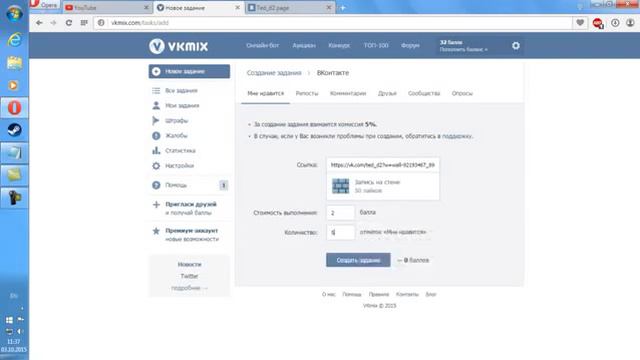640x360 pixels.
Task: Select the Мне нравится tab
Action: (x=265, y=93)
